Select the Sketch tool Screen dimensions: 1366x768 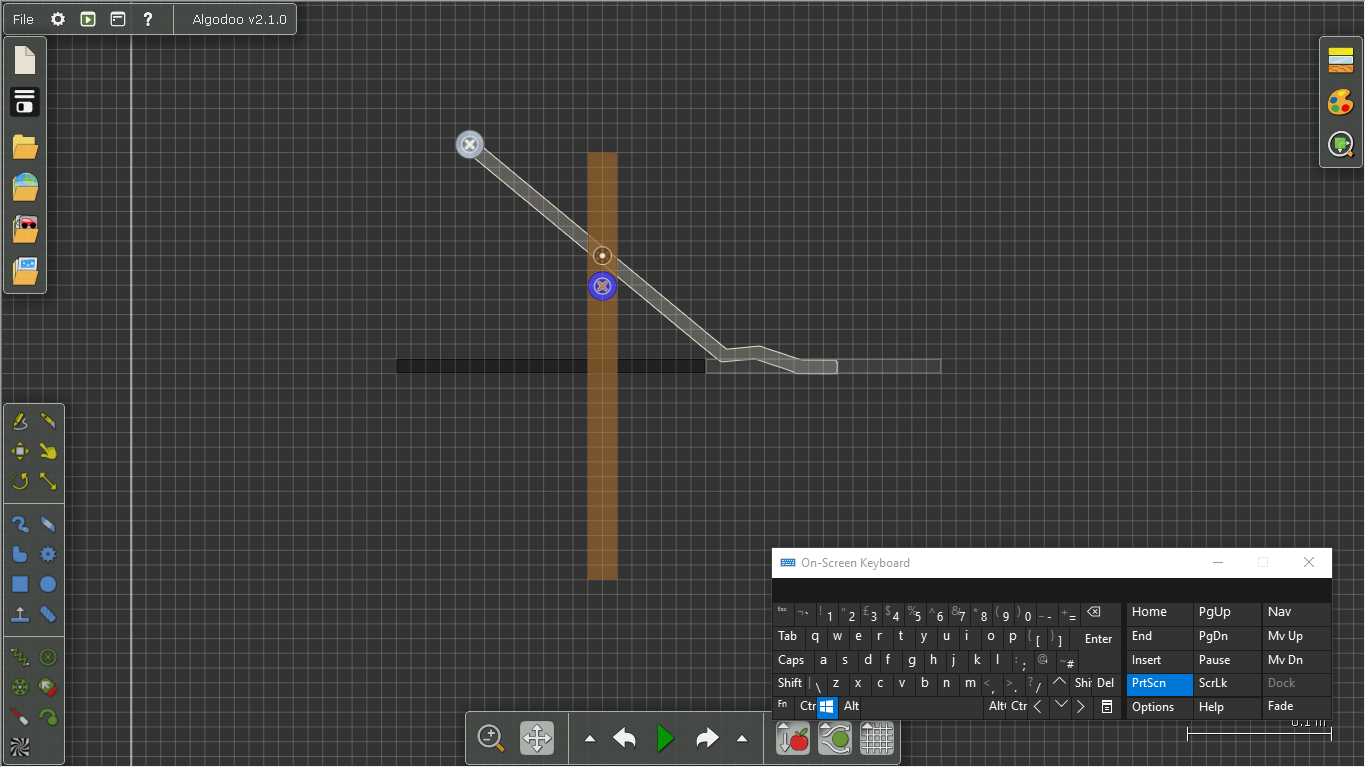click(x=20, y=421)
